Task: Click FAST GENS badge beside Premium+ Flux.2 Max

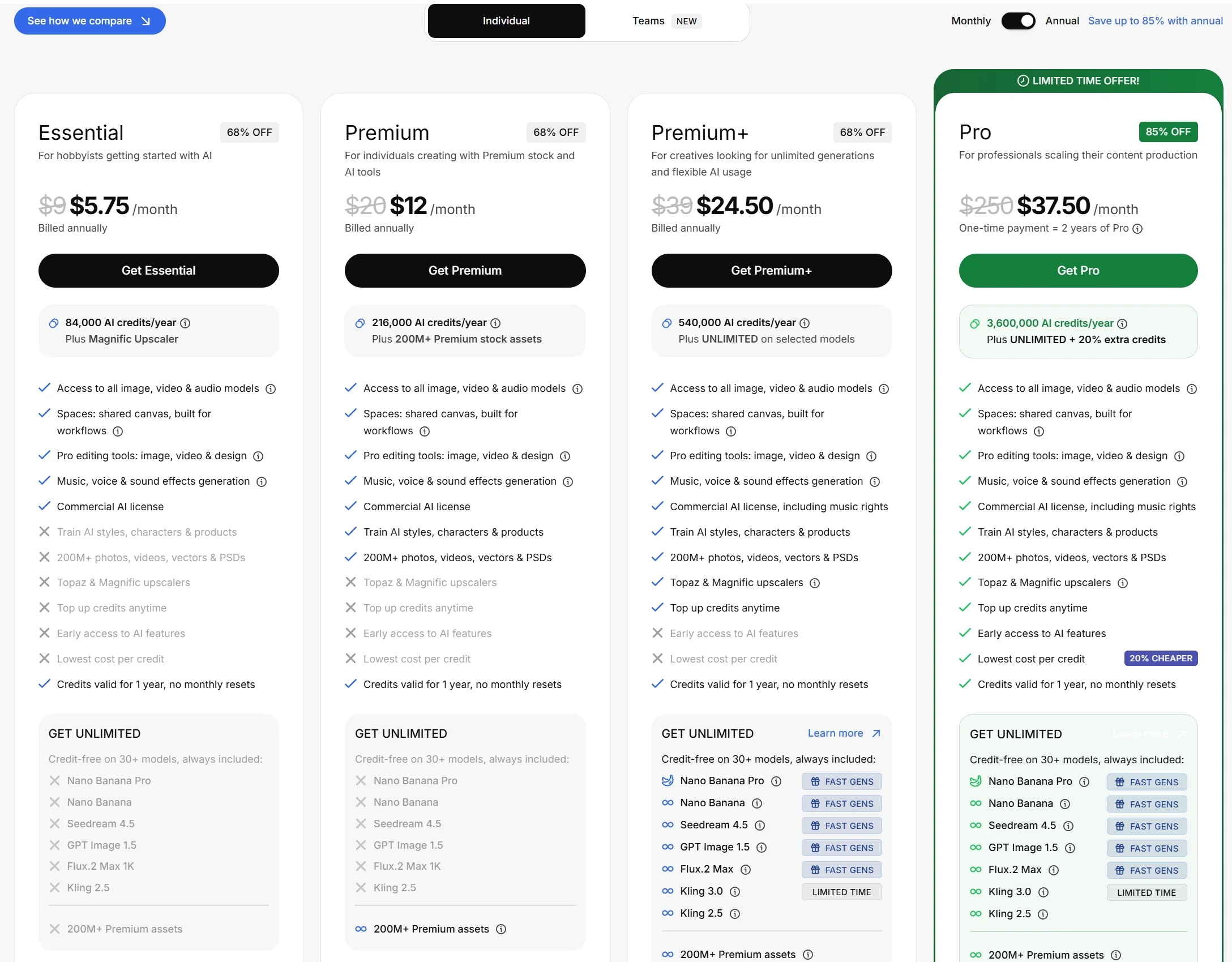Action: click(x=841, y=870)
